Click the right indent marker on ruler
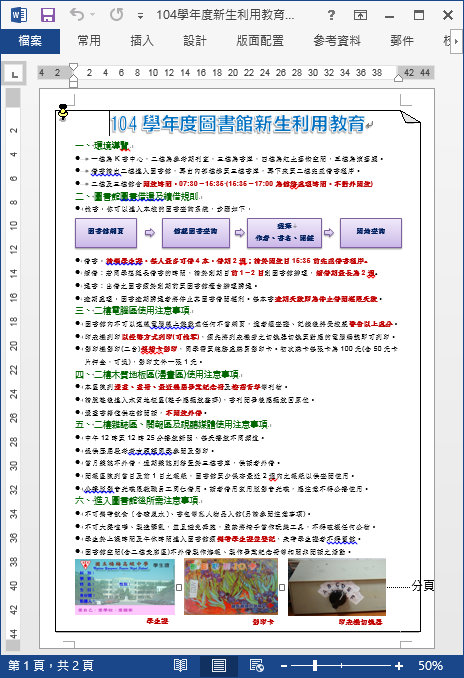Screen dimensions: 464x678 tap(398, 77)
